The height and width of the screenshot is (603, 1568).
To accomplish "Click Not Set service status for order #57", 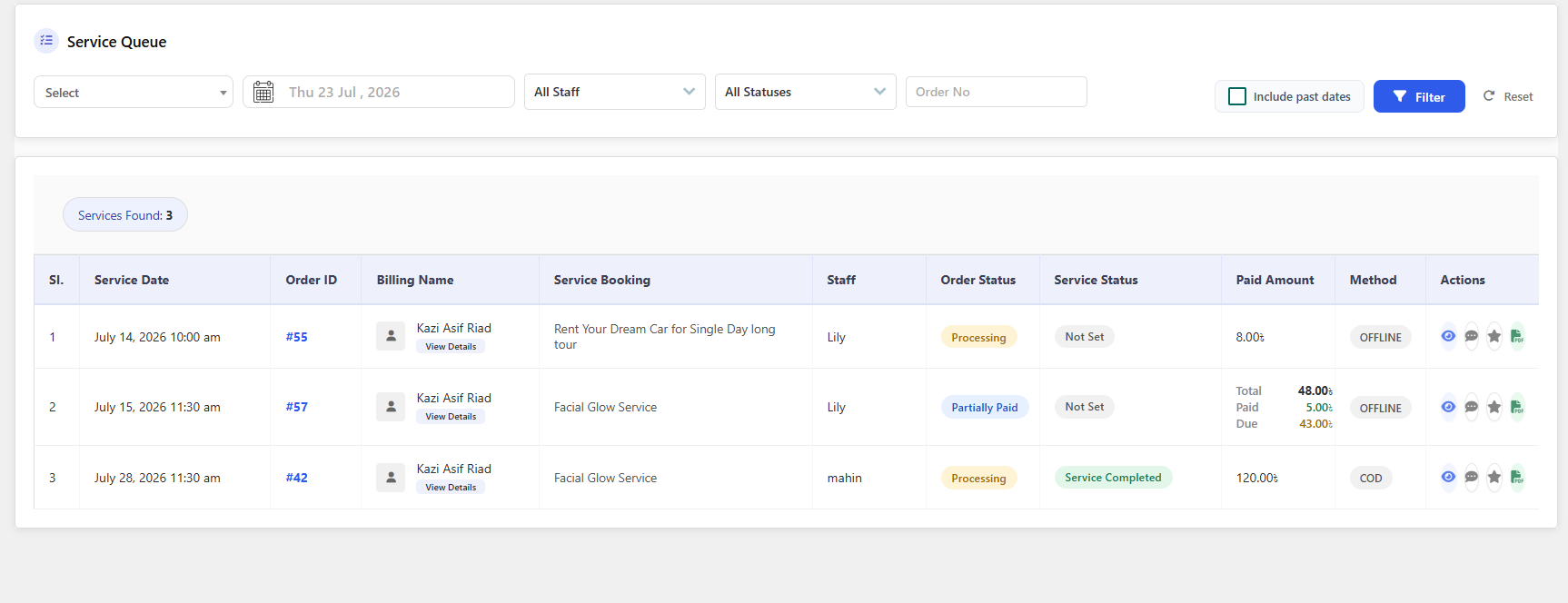I will (x=1084, y=407).
